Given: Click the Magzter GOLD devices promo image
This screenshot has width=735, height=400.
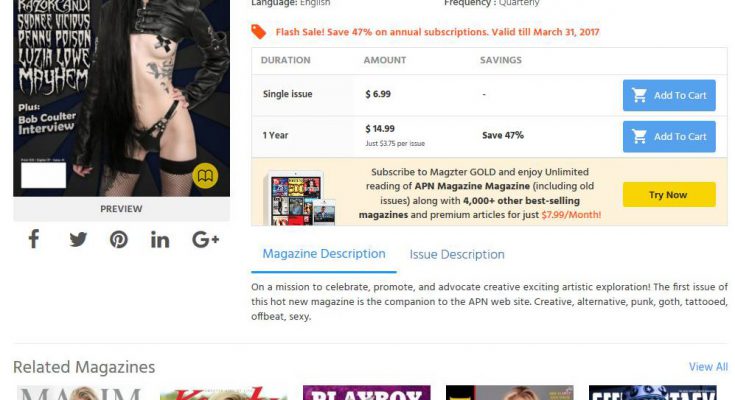Looking at the screenshot, I should click(x=299, y=198).
